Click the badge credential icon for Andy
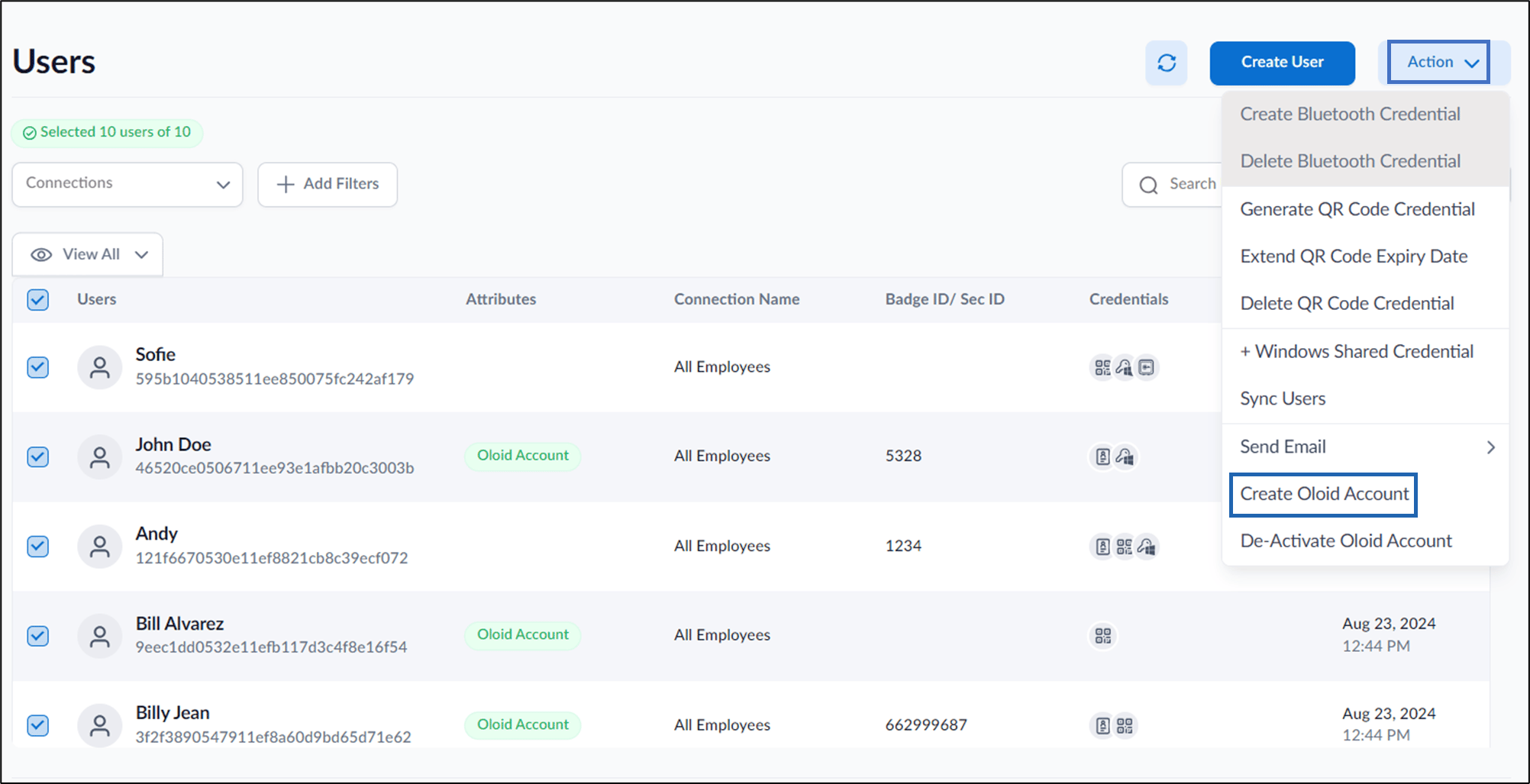 (1102, 547)
